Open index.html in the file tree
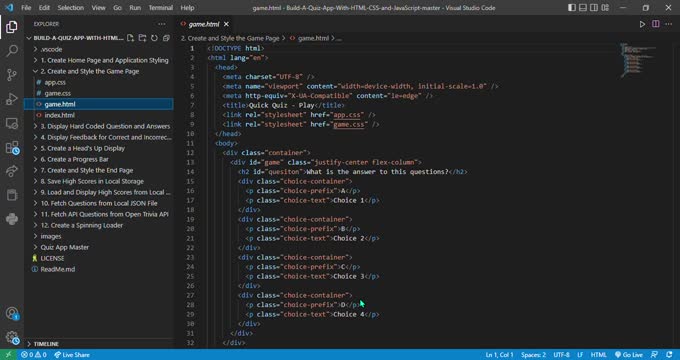The width and height of the screenshot is (680, 360). [x=99, y=115]
